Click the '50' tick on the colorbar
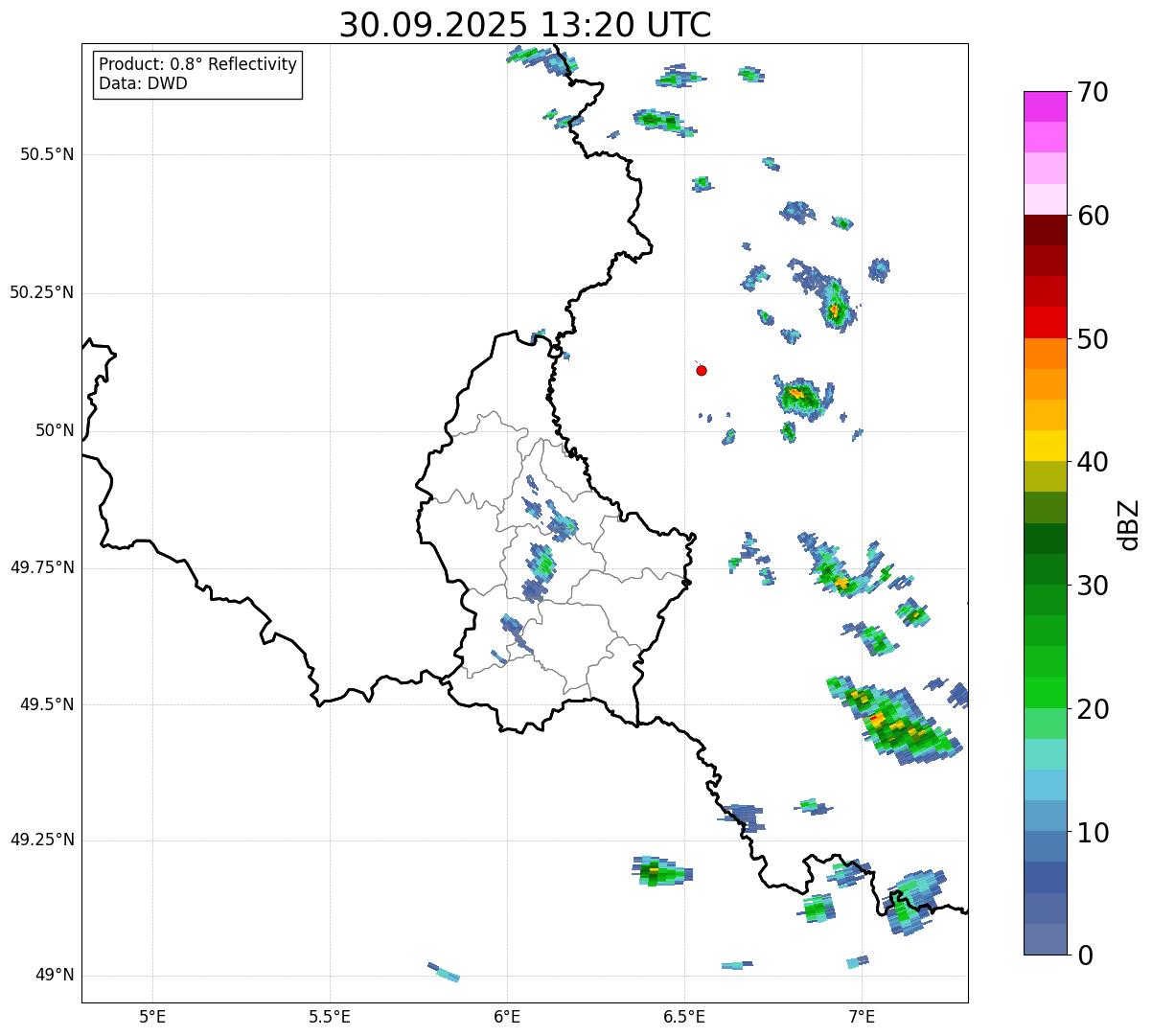1152x1036 pixels. [1093, 339]
